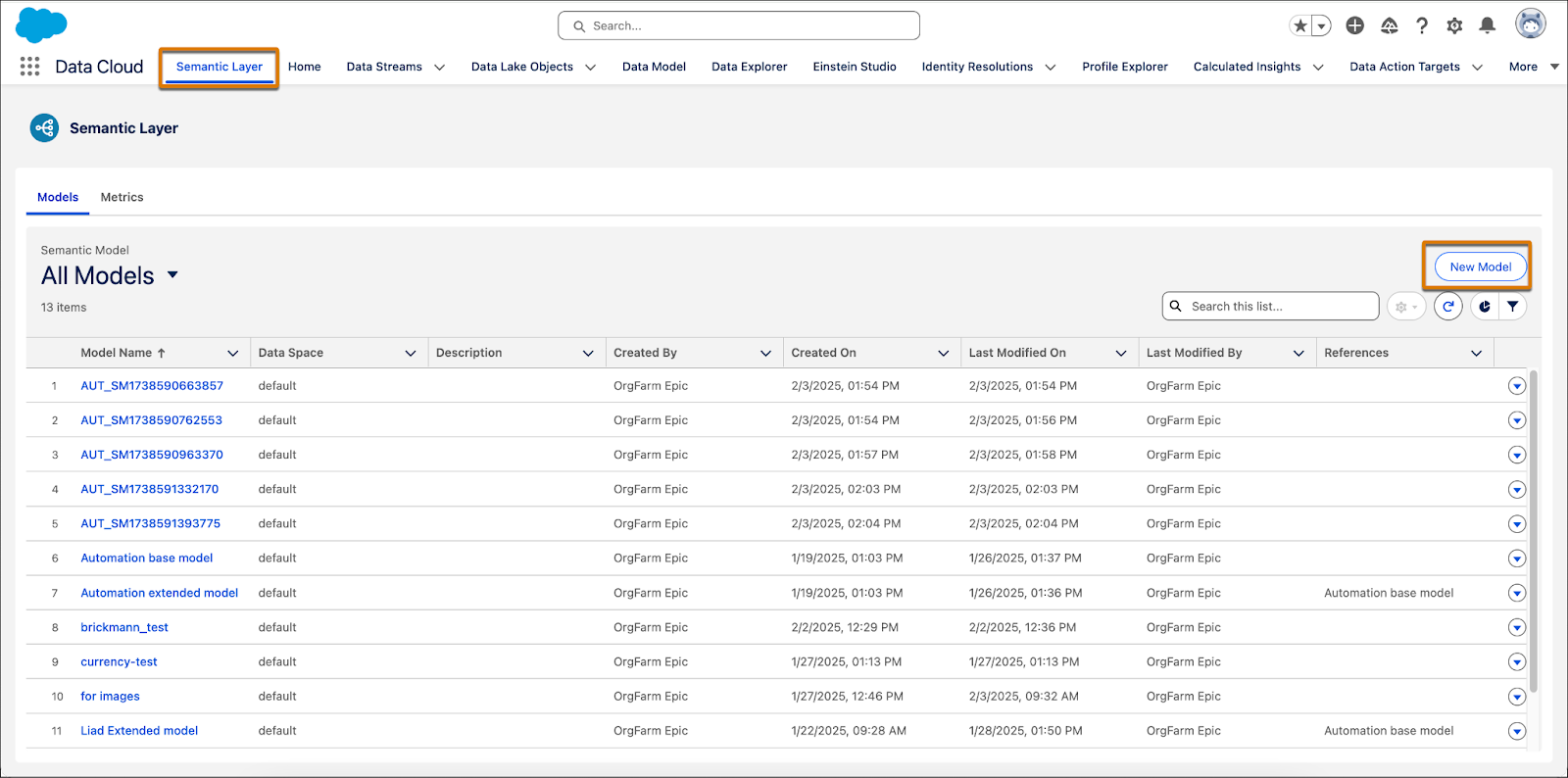Click the New Model button
1568x778 pixels.
tap(1481, 267)
